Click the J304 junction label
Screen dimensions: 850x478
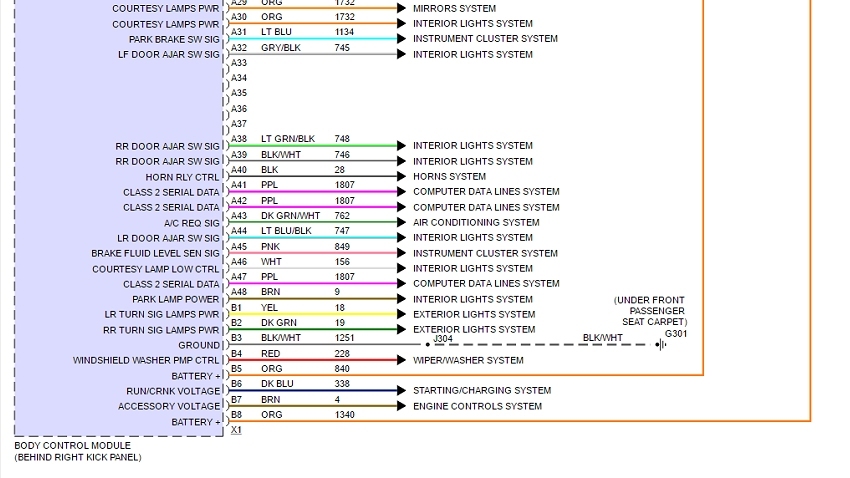pyautogui.click(x=443, y=339)
